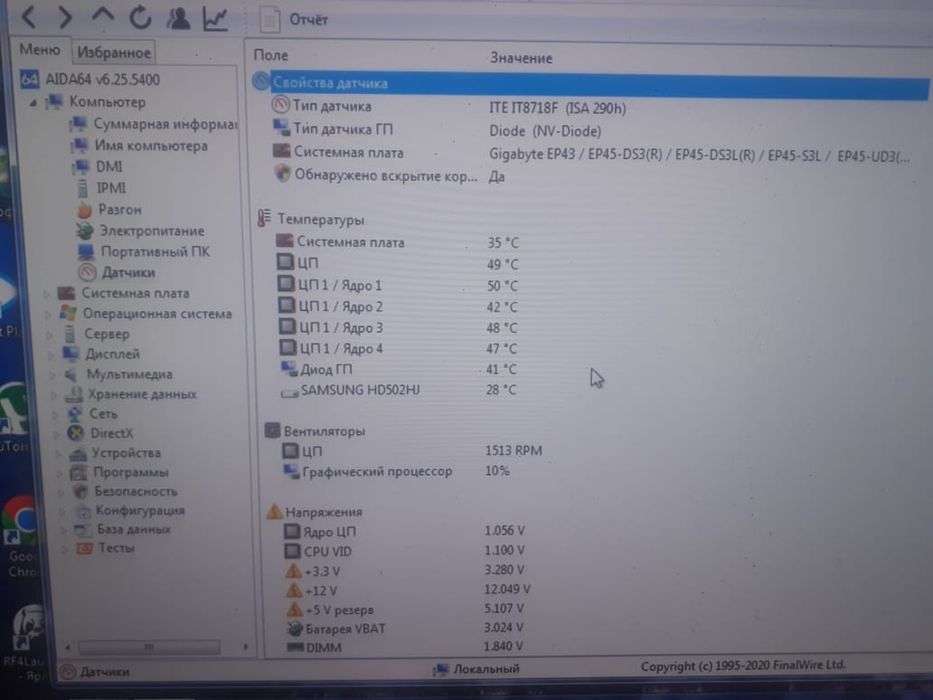
Task: Click the shield icon beside Обнаружено вскрытие
Action: 283,174
